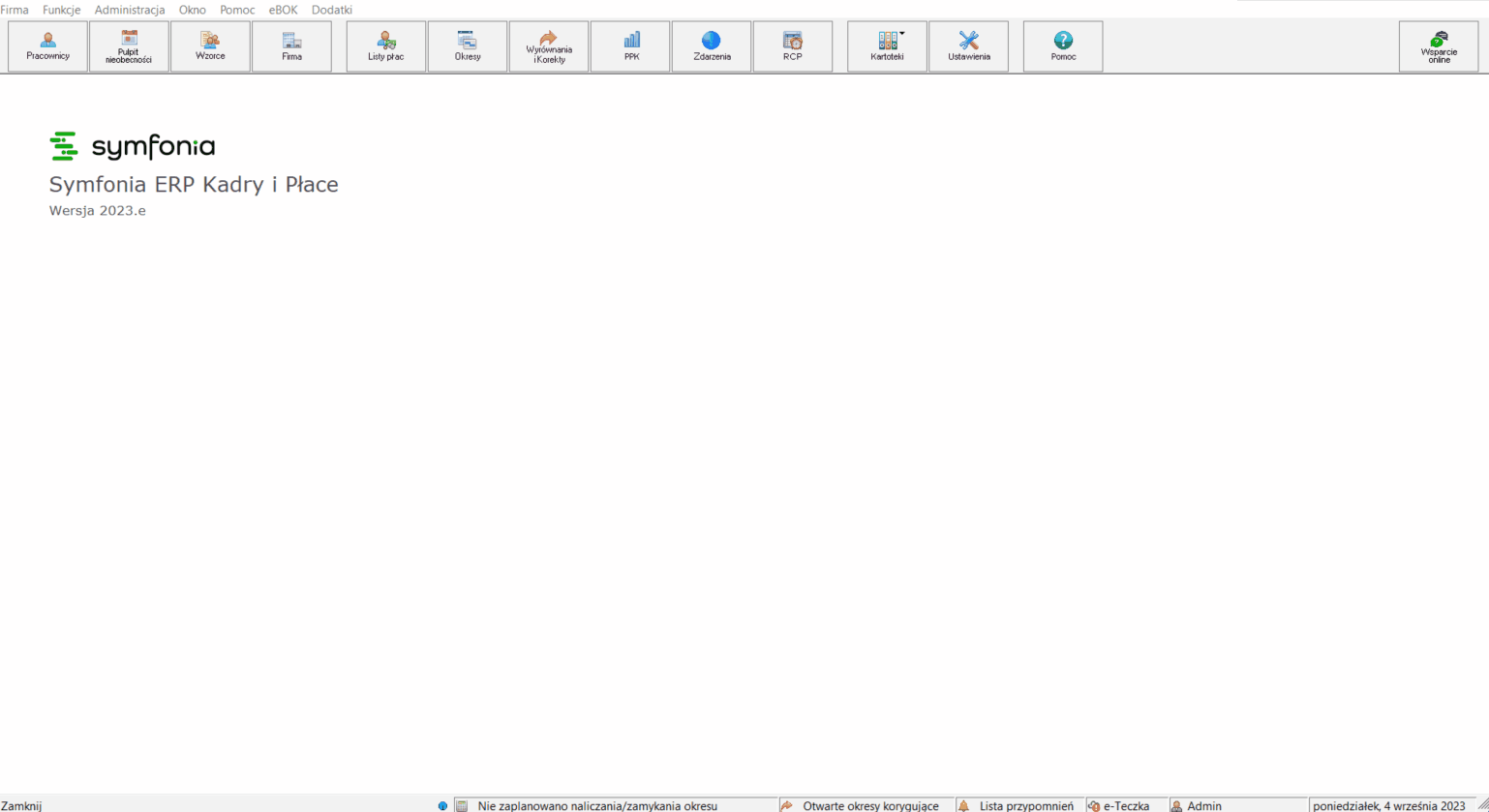
Task: Open the Dodatki menu
Action: coord(332,10)
